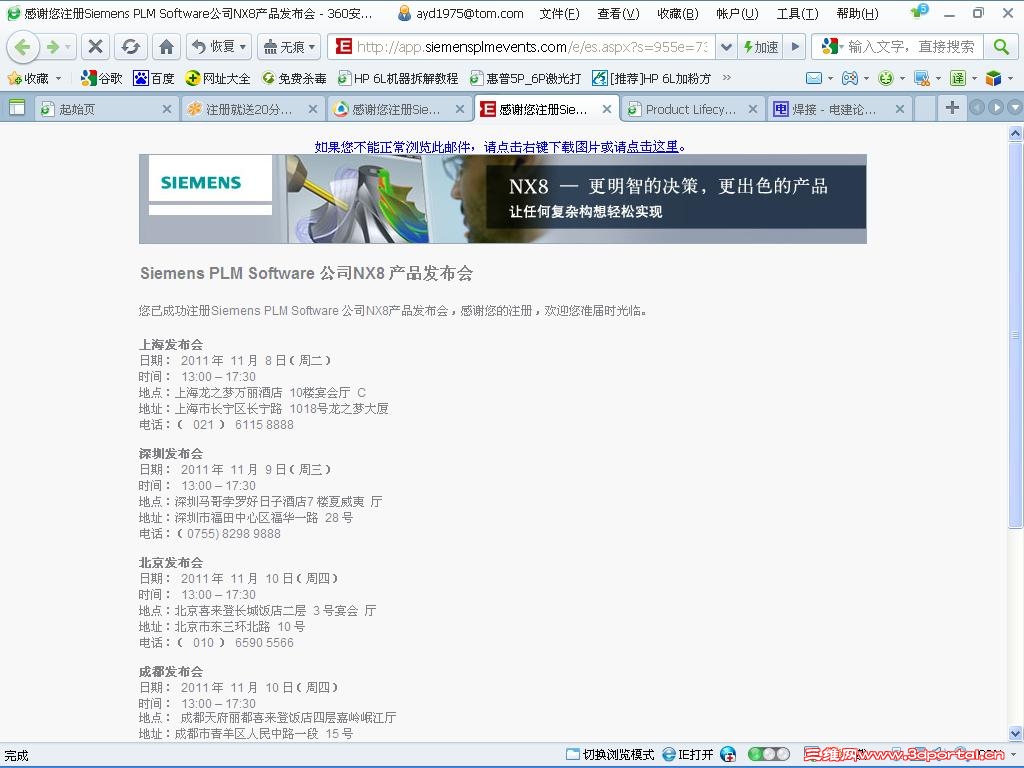Expand the 无痕 dropdown arrow

[313, 46]
